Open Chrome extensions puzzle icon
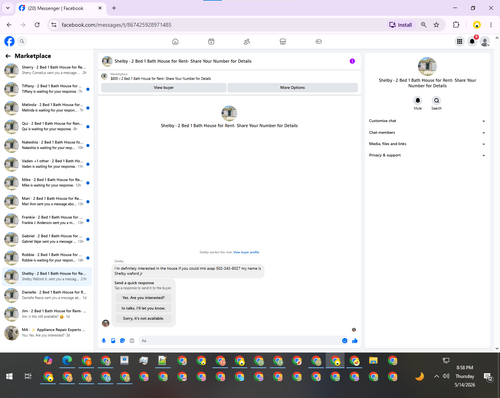The image size is (500, 398). tap(456, 25)
